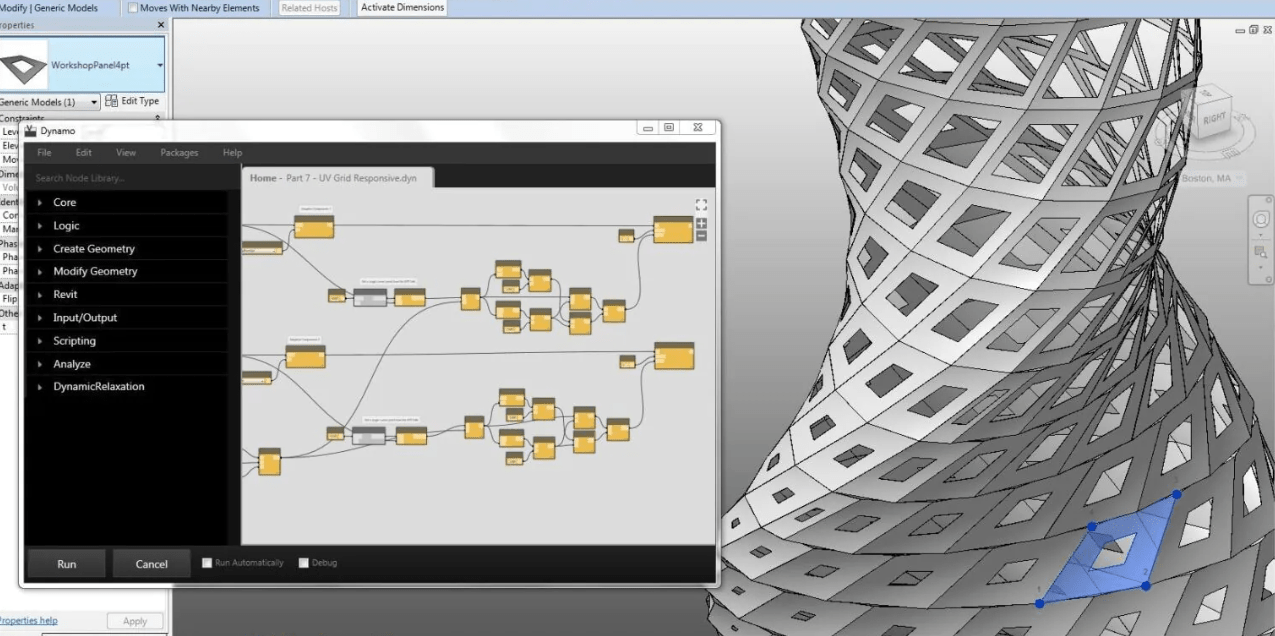Open the Generic Models (1) filter dropdown
1275x636 pixels.
click(96, 101)
